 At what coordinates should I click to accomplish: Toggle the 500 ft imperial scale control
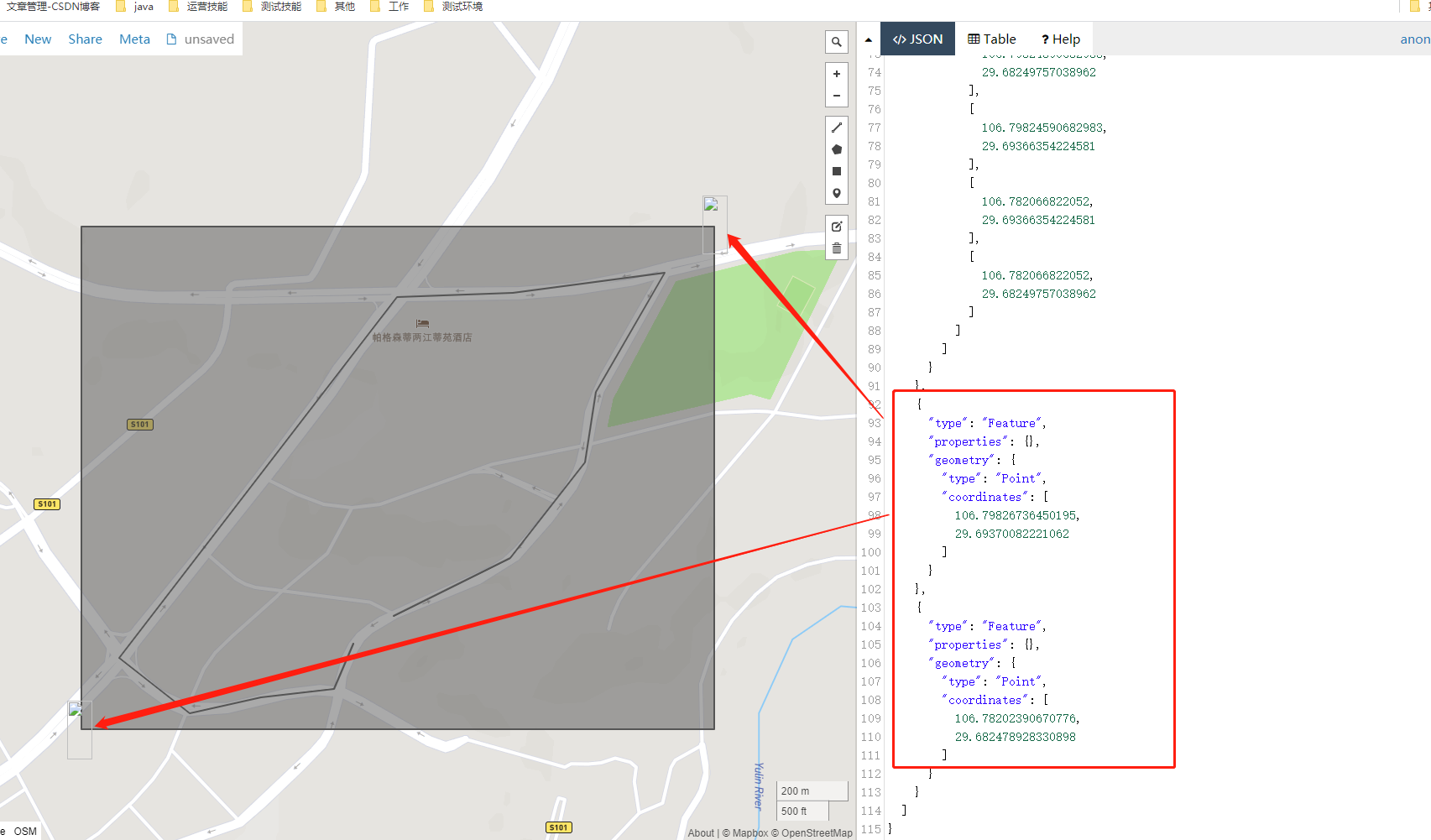[802, 811]
